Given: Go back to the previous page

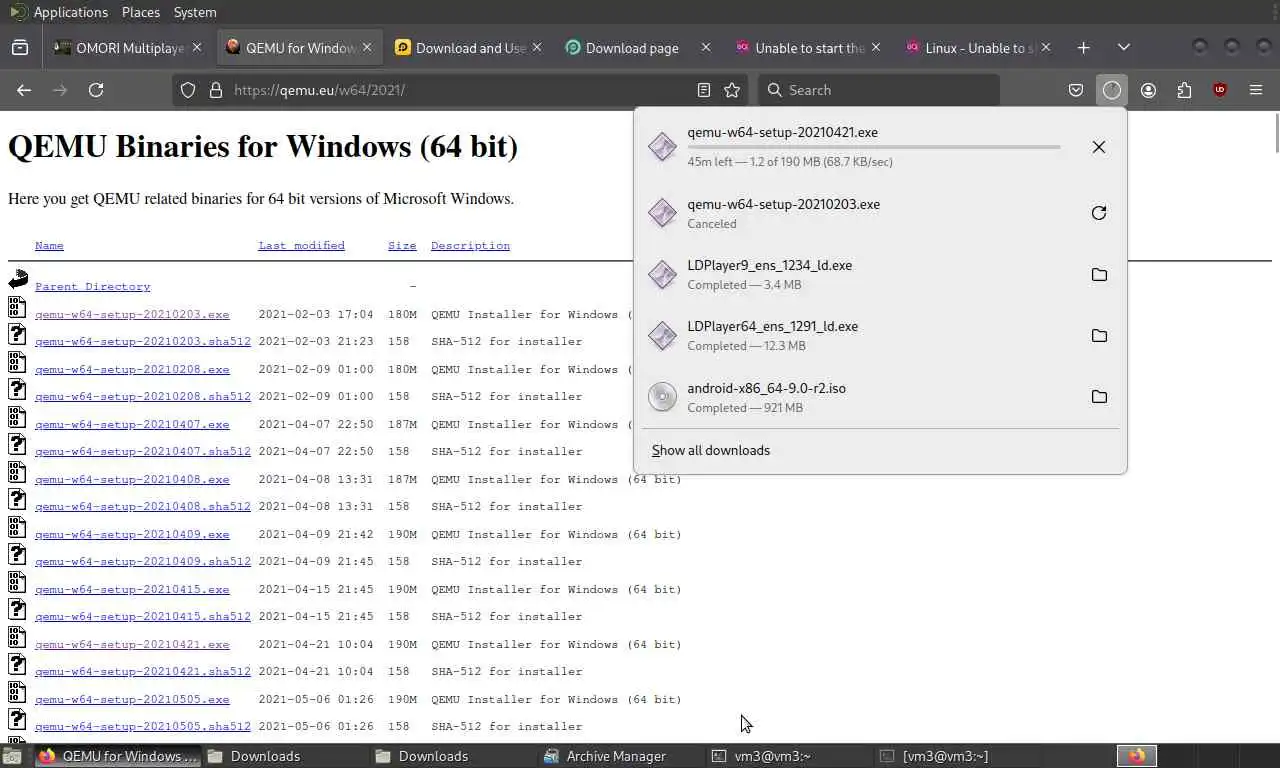Looking at the screenshot, I should click(24, 90).
